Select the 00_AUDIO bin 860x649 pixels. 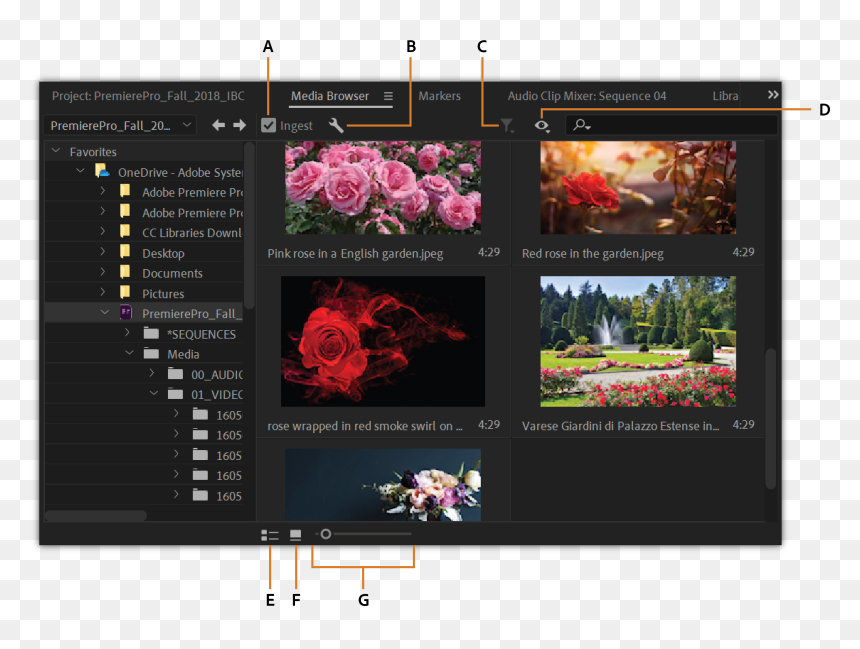click(217, 375)
